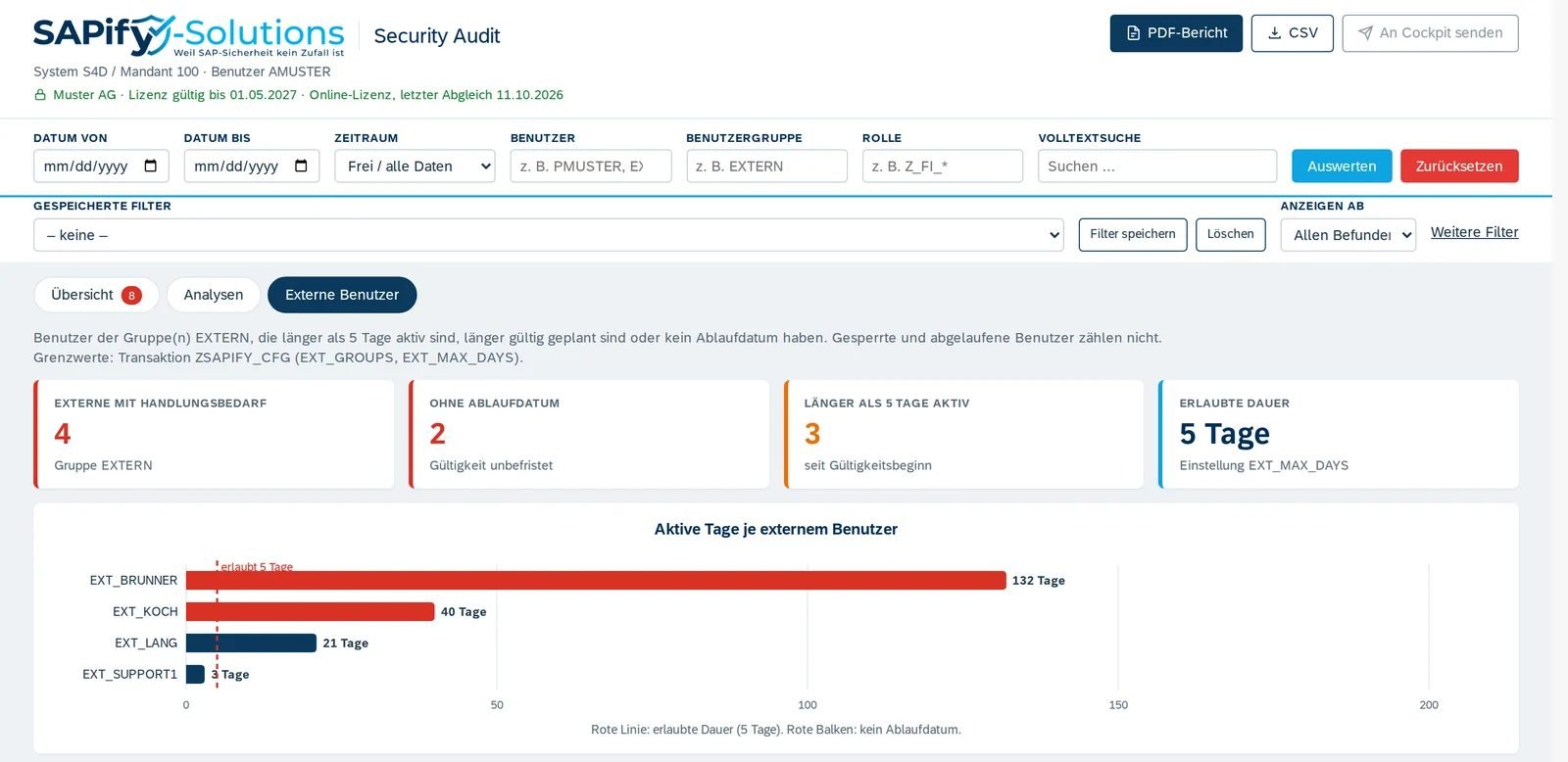Click the Muster AG license status text
The image size is (1568, 762).
[309, 95]
